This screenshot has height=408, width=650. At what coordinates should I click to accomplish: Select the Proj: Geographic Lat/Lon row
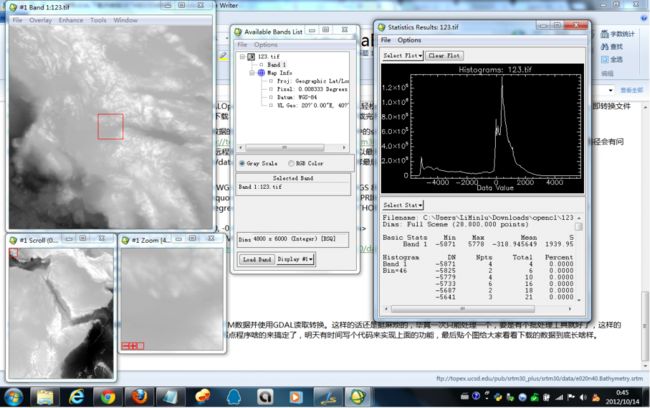313,81
